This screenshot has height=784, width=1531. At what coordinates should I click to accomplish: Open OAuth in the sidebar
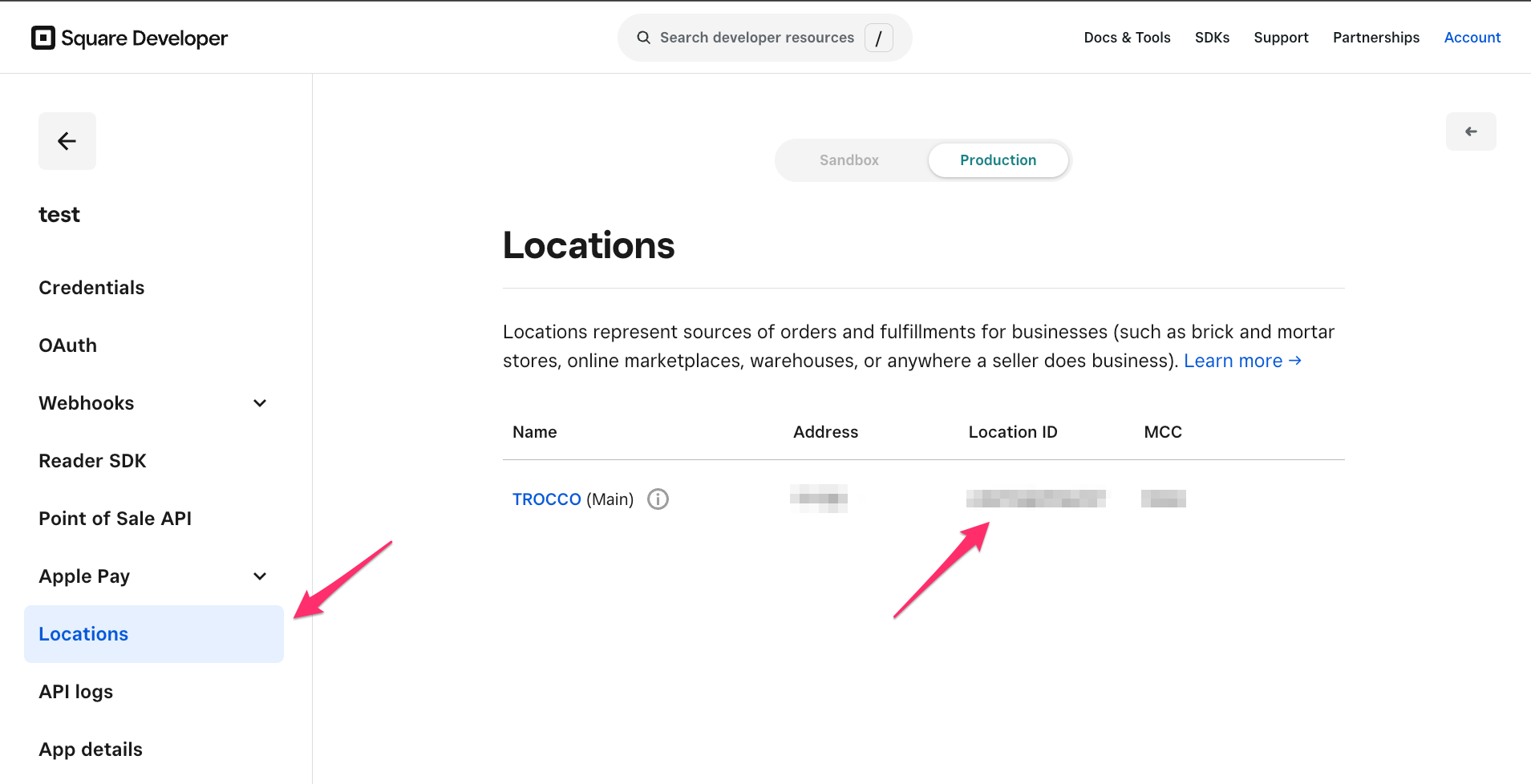pyautogui.click(x=68, y=346)
